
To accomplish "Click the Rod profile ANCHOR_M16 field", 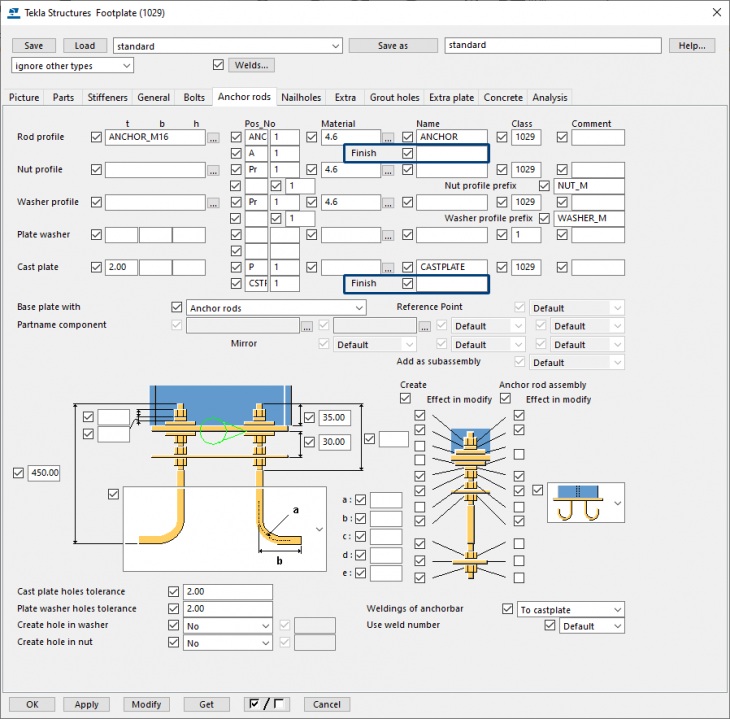I will tap(155, 137).
